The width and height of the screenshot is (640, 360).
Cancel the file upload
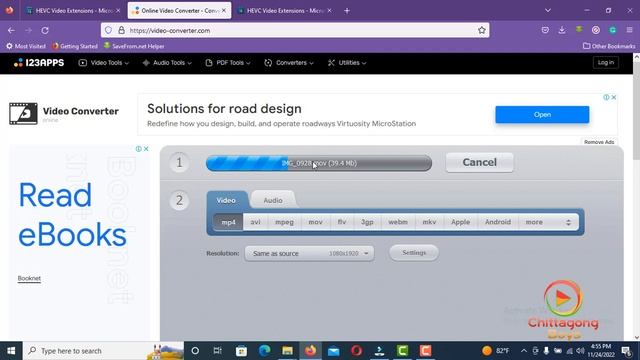pos(480,162)
